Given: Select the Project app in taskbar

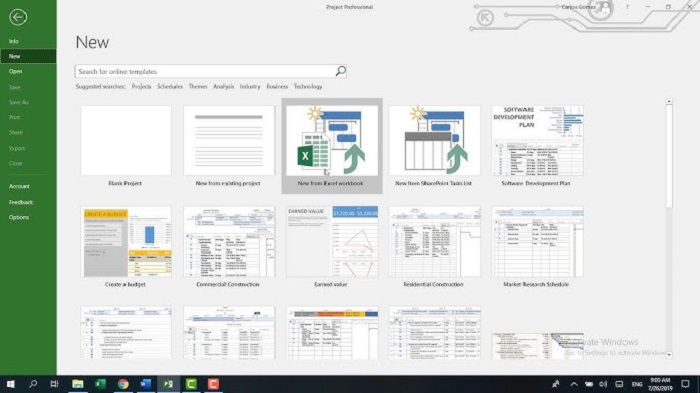Looking at the screenshot, I should [x=168, y=384].
